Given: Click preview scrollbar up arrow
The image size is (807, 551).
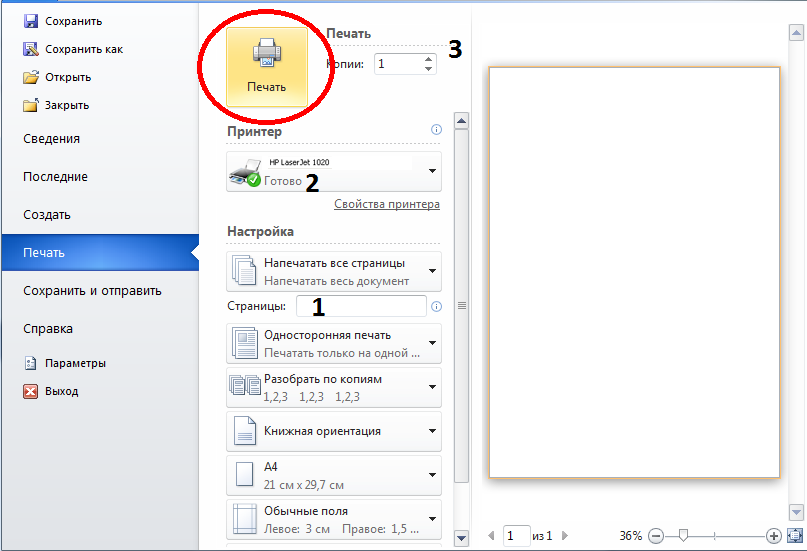Looking at the screenshot, I should click(796, 33).
